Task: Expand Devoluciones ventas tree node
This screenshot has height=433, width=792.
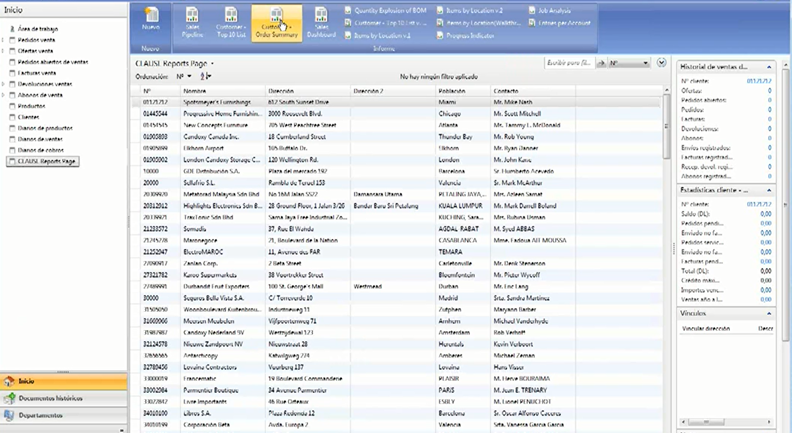Action: [4, 84]
